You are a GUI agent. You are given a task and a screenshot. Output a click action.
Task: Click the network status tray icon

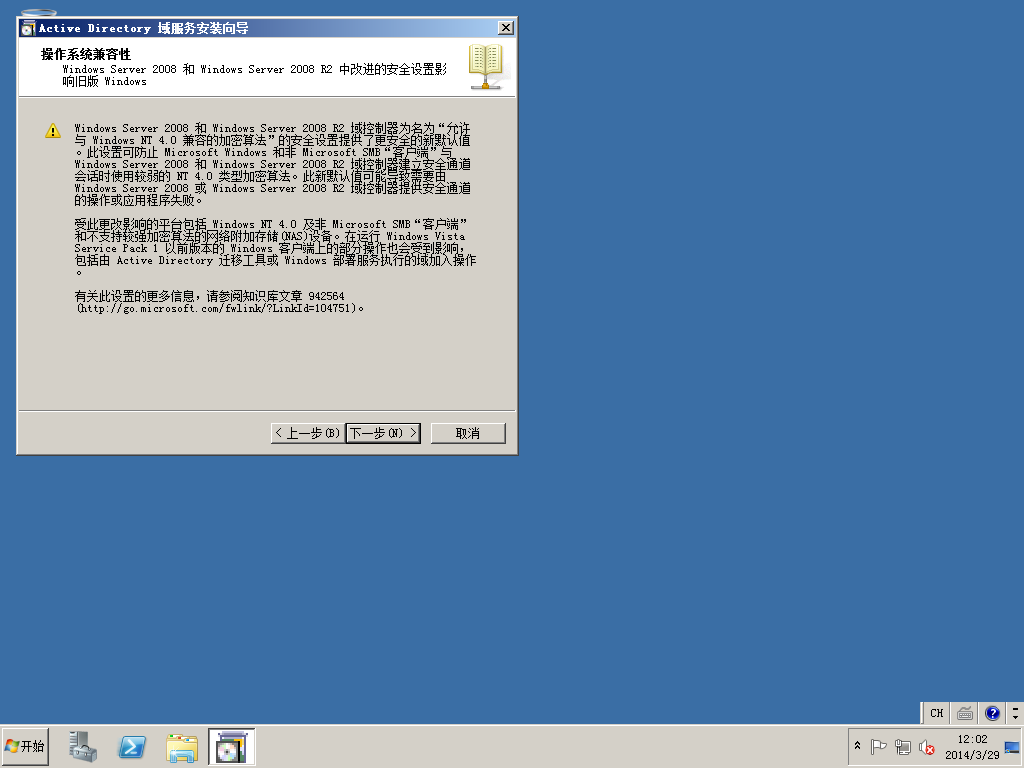[903, 746]
